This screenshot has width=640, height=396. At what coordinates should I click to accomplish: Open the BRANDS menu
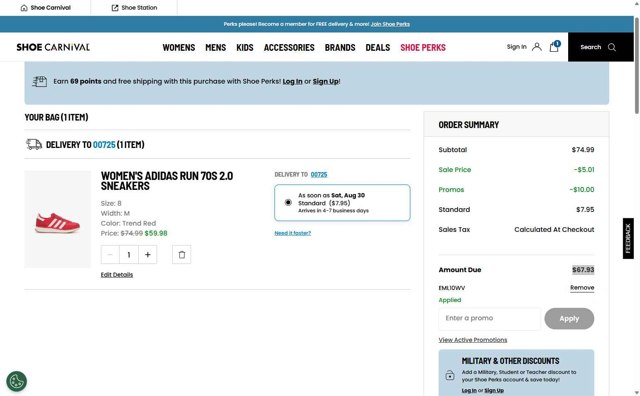pos(340,47)
